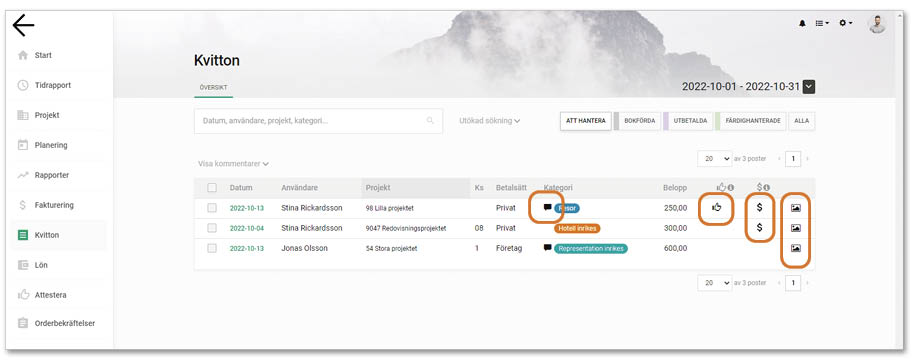This screenshot has height=363, width=912.
Task: Open receipt image for the 250,00 row
Action: tap(796, 208)
